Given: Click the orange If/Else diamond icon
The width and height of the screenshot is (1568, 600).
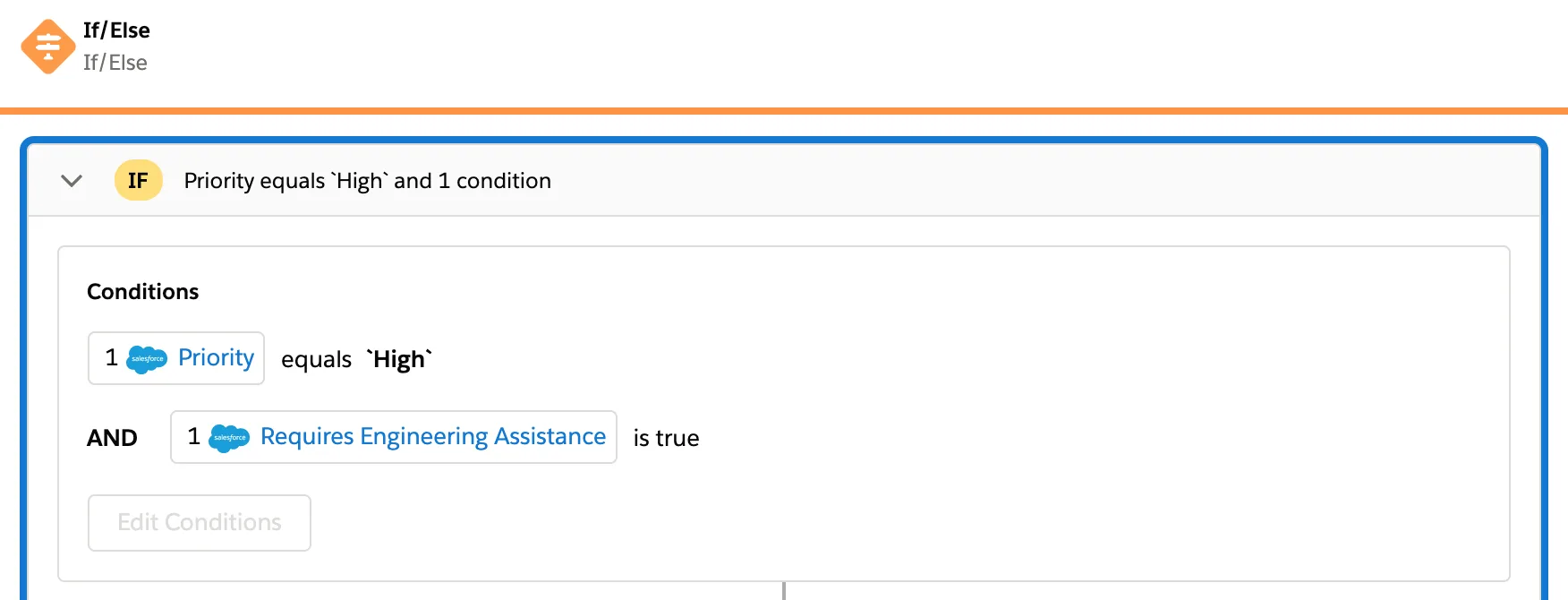Looking at the screenshot, I should (47, 46).
